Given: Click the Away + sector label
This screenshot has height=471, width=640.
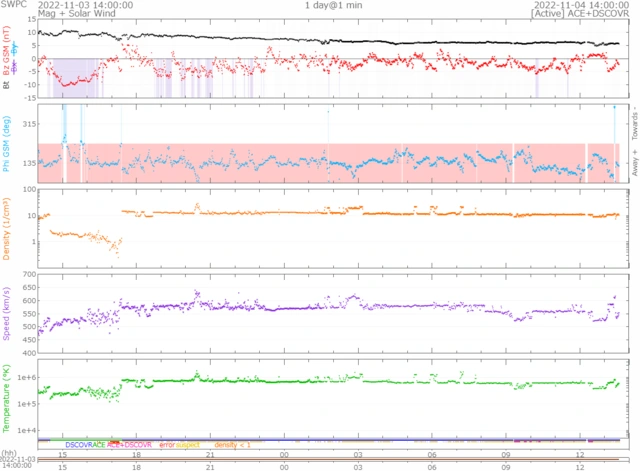Looking at the screenshot, I should 635,162.
